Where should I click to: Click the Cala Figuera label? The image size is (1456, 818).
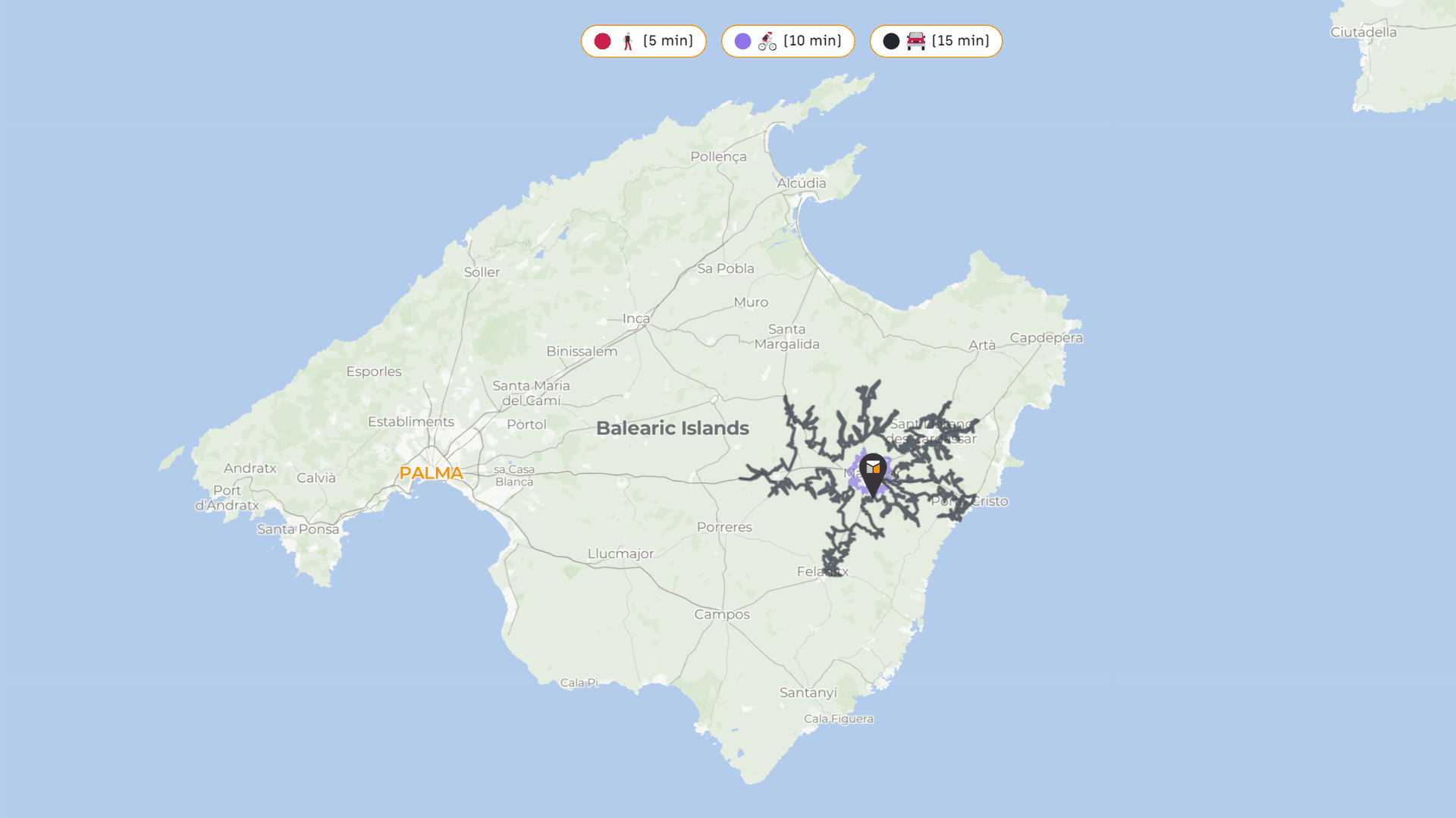coord(839,719)
